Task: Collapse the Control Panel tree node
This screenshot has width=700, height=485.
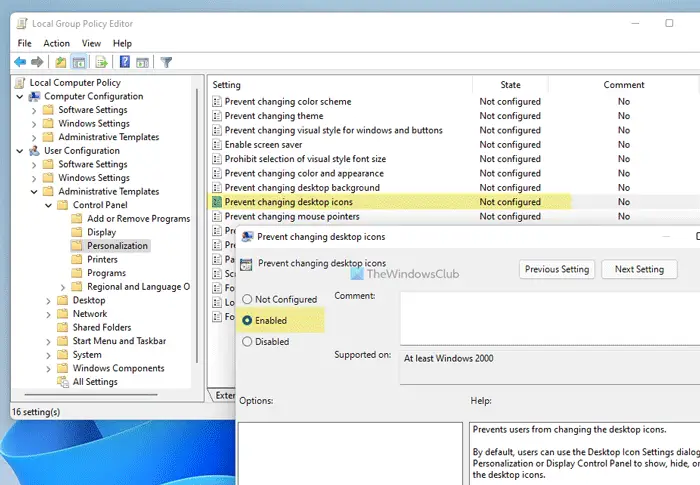Action: (48, 205)
